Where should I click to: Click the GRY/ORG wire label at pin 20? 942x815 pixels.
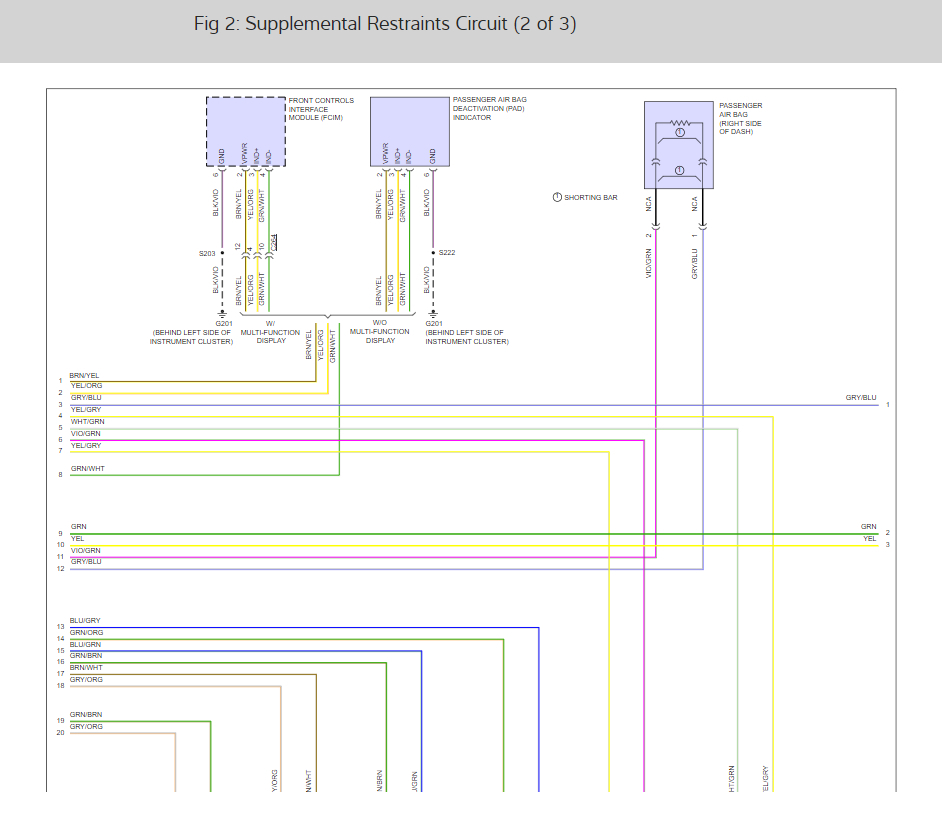(87, 726)
